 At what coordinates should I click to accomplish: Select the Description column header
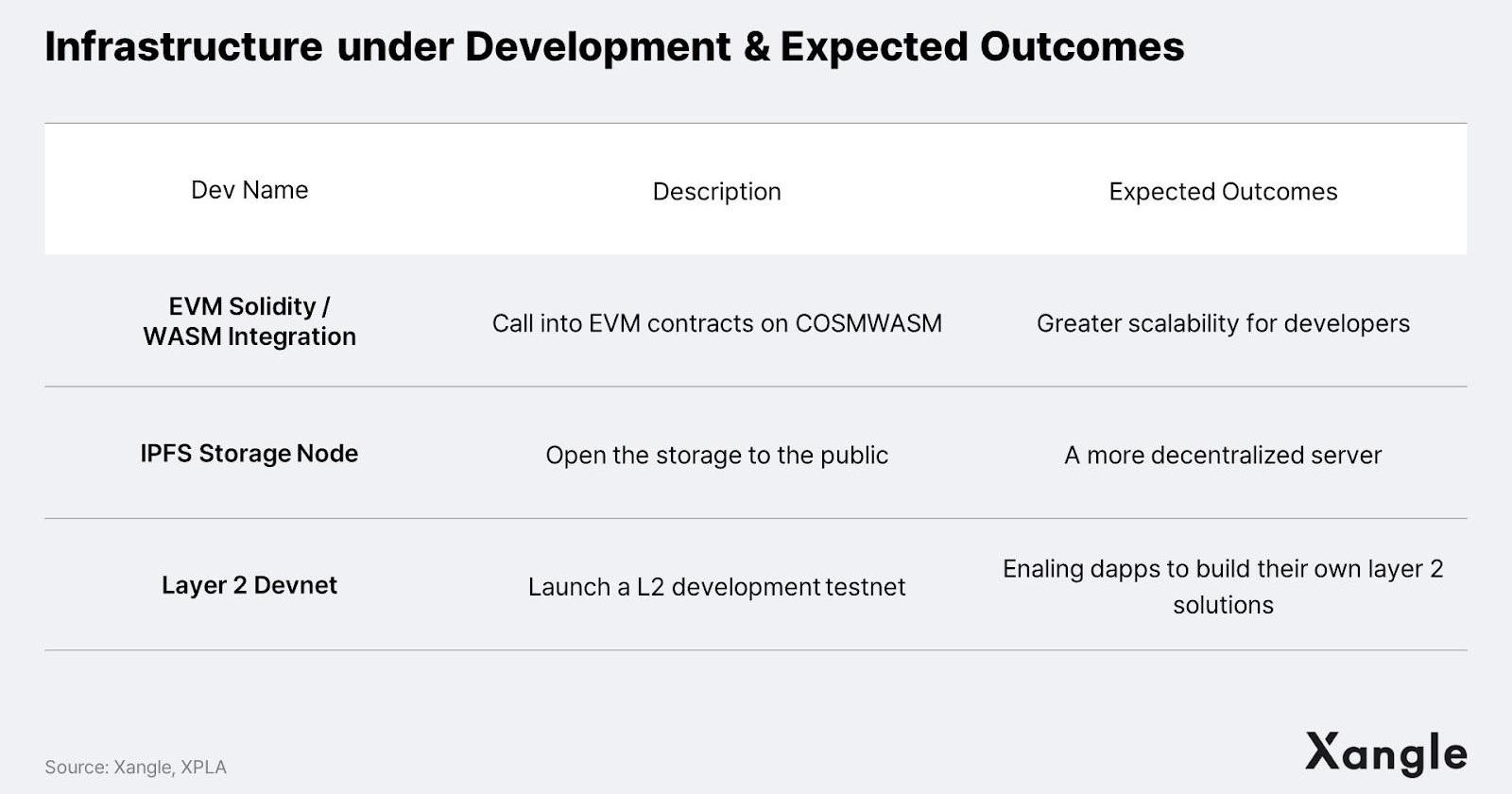click(717, 192)
